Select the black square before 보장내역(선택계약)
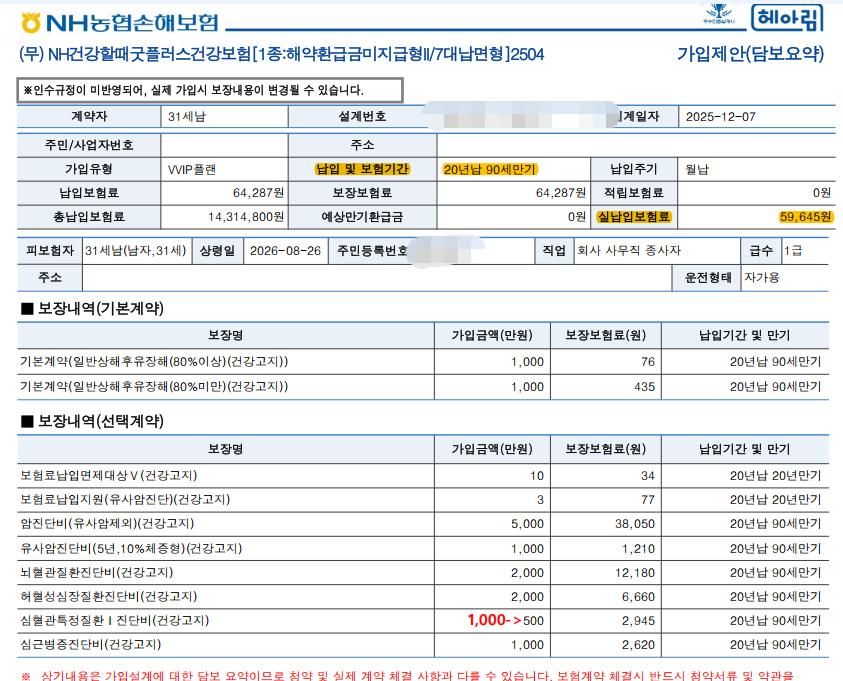 click(x=27, y=421)
